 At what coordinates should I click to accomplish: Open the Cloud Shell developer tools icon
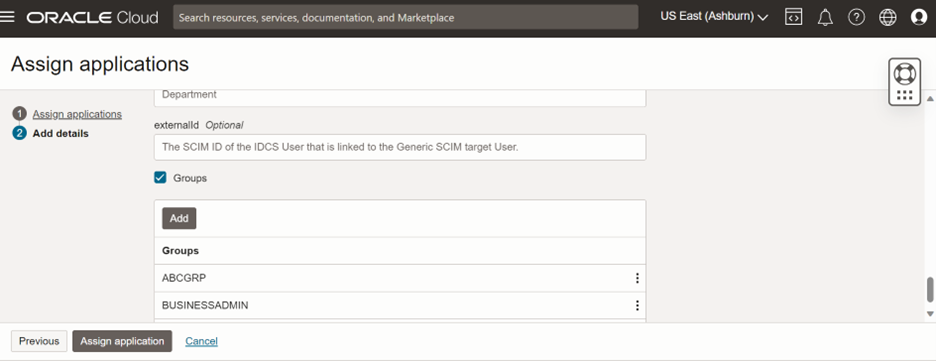click(x=793, y=17)
